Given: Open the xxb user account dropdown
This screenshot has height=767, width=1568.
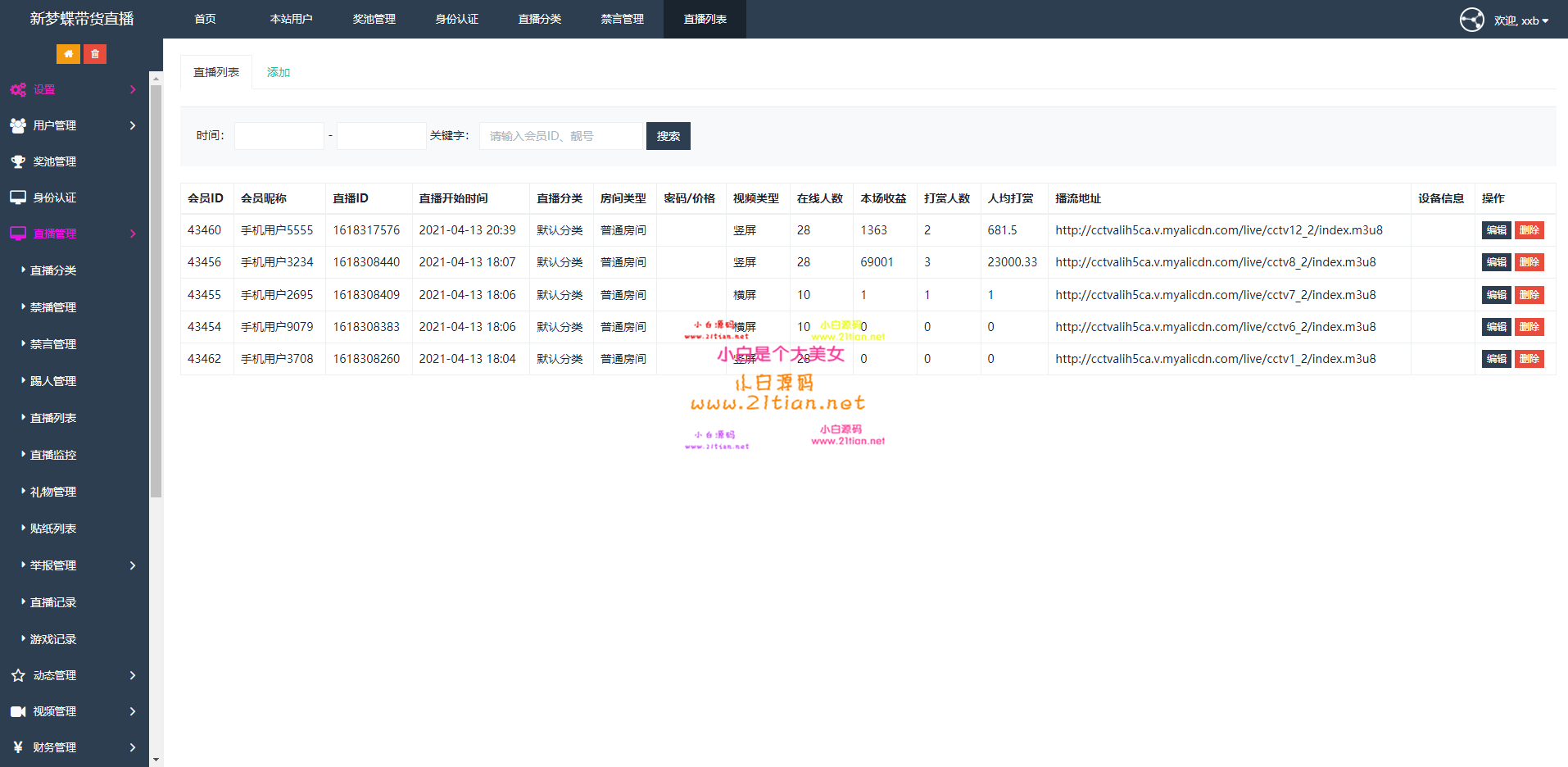Looking at the screenshot, I should click(x=1520, y=20).
